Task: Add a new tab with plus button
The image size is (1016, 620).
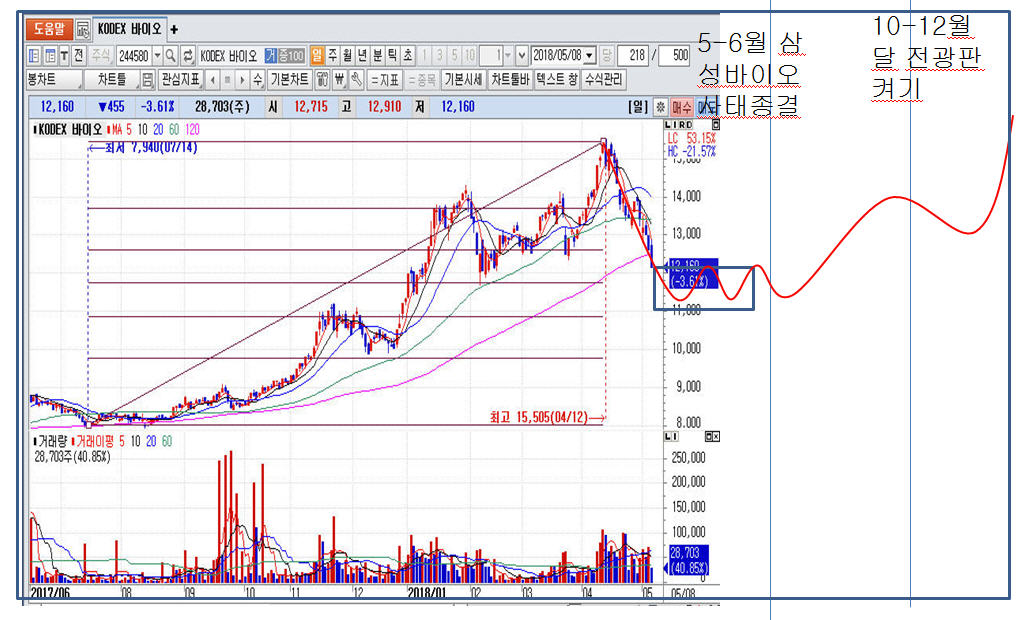Action: click(x=174, y=30)
